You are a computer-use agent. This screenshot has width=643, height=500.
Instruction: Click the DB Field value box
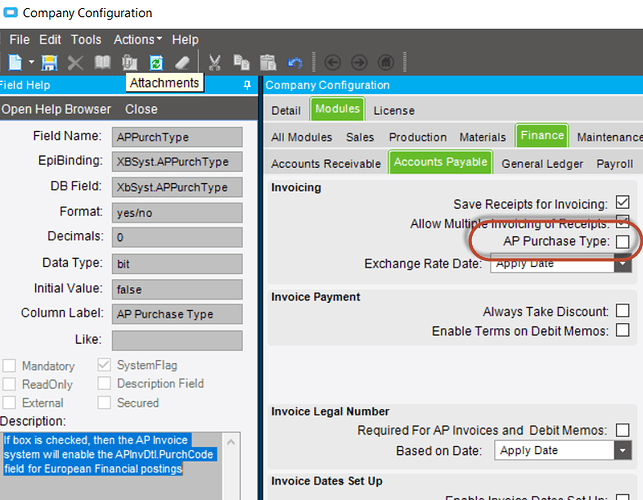177,187
